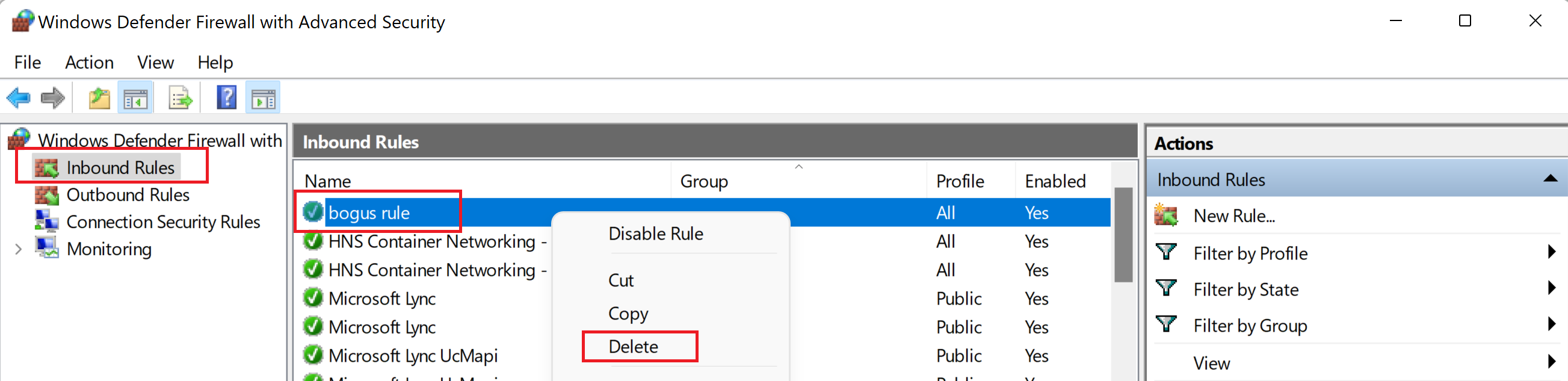The image size is (1568, 381).
Task: Select the Monitoring tree item
Action: [109, 249]
